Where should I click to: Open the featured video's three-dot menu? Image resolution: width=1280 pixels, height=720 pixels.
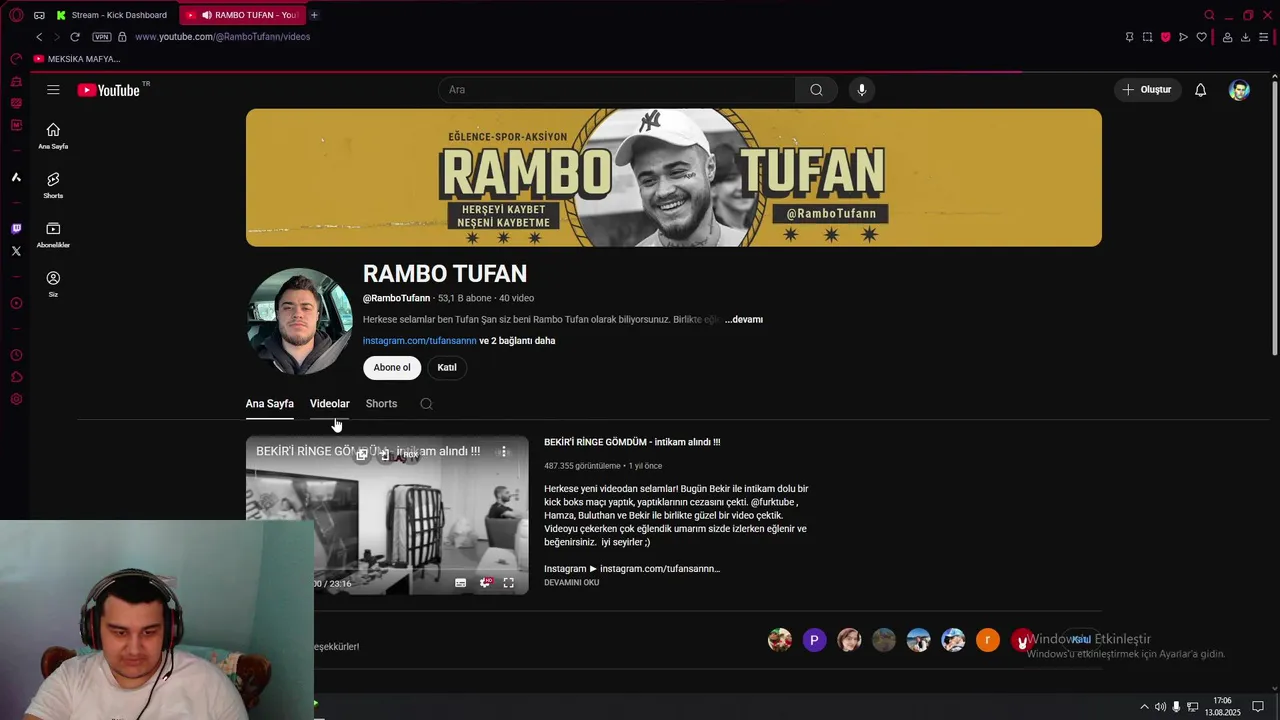[x=504, y=452]
